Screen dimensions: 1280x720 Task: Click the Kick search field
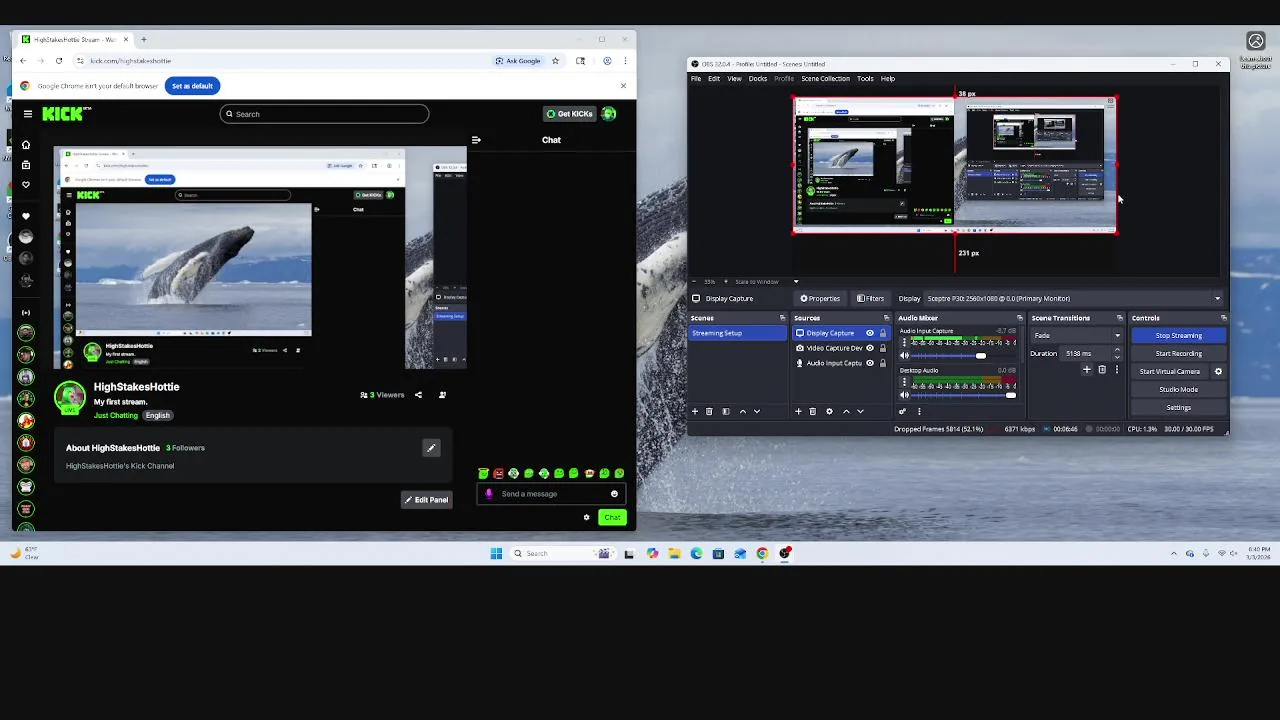point(324,114)
